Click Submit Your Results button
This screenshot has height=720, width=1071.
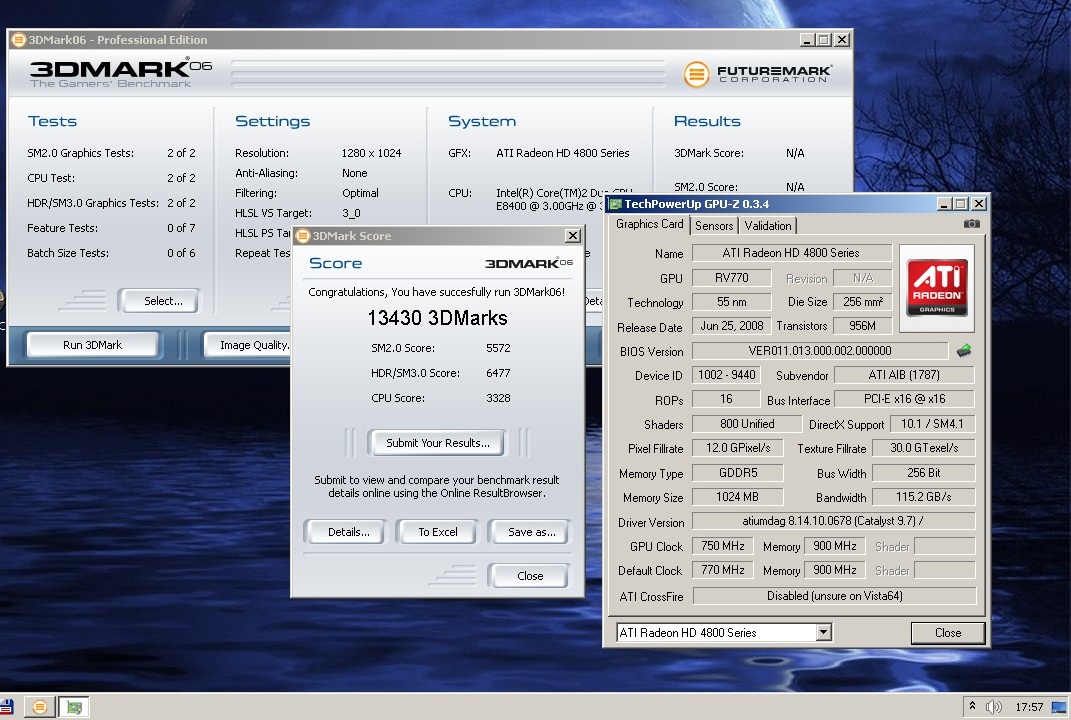tap(438, 443)
